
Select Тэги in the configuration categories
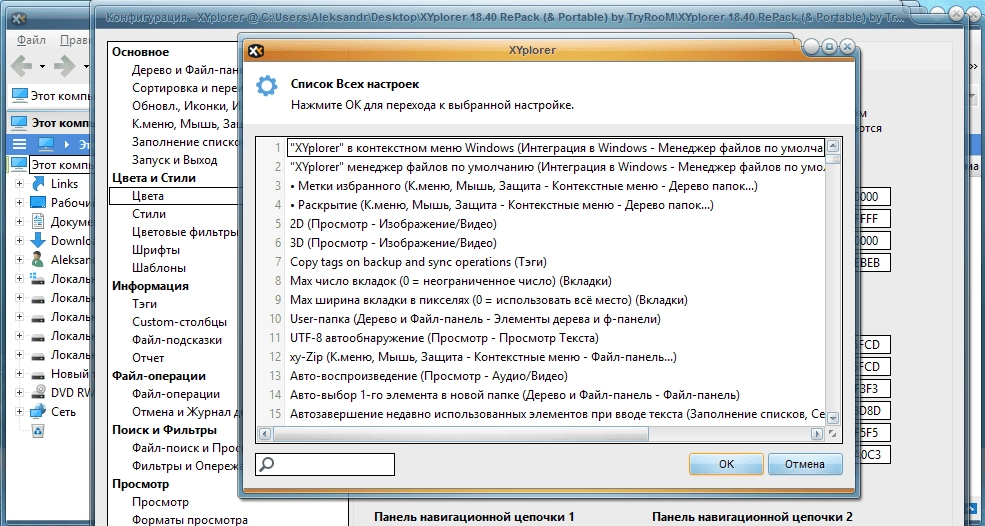[x=144, y=304]
